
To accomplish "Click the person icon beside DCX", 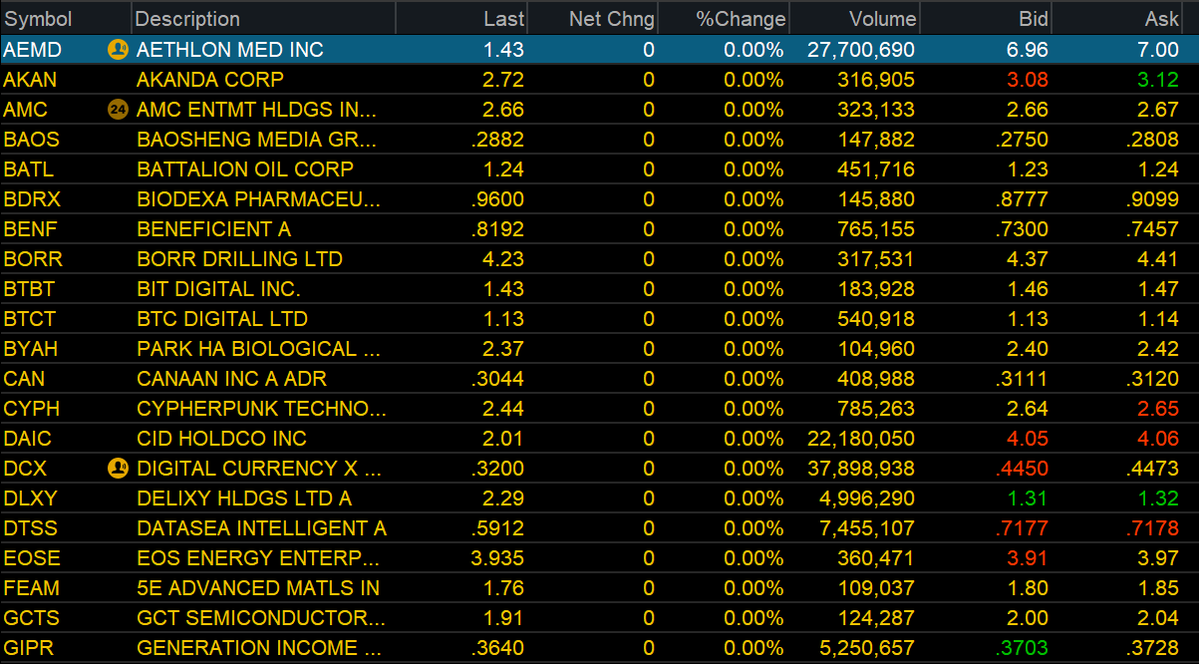I will 118,469.
